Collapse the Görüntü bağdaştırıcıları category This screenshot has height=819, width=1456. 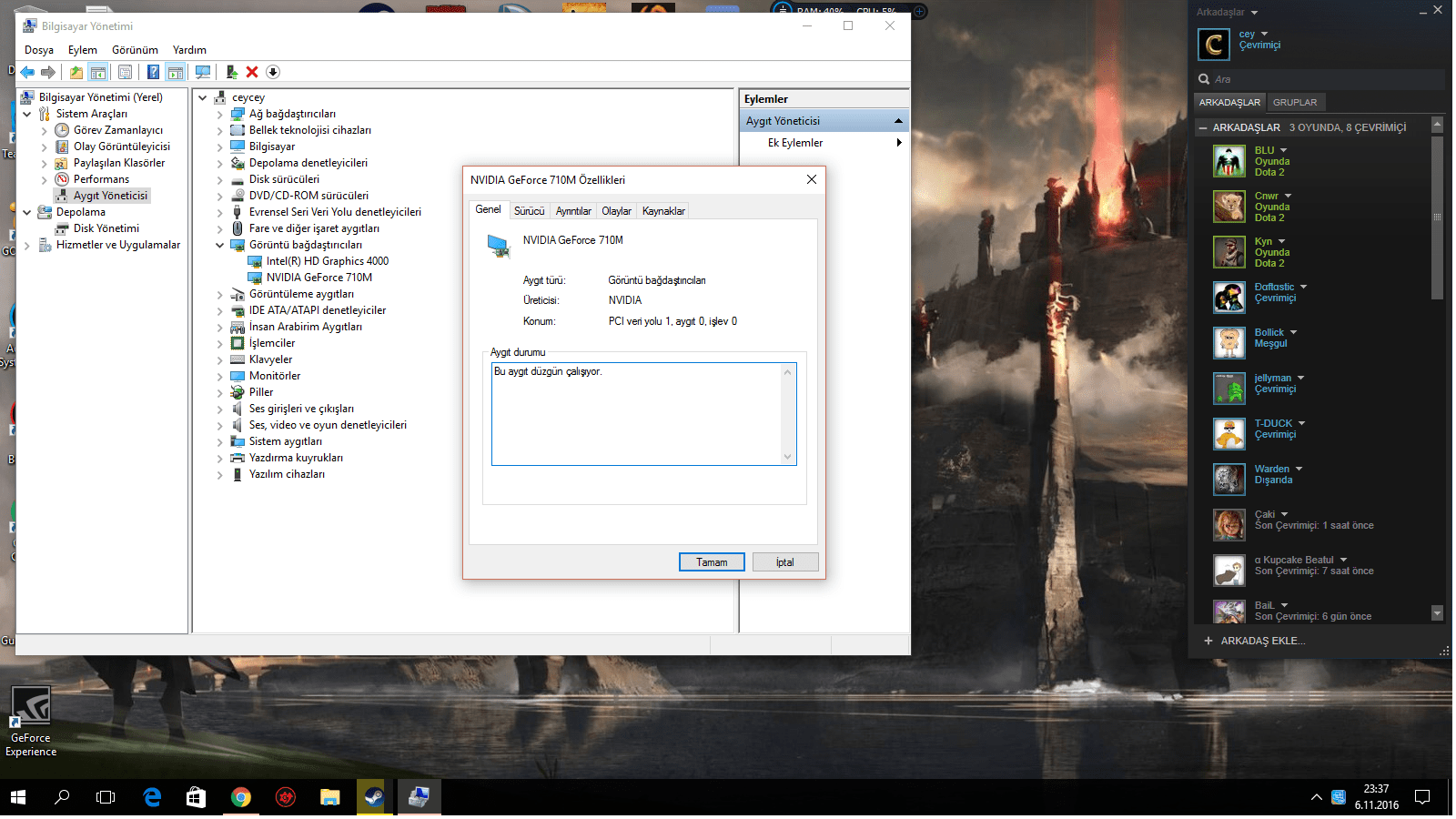[x=219, y=245]
